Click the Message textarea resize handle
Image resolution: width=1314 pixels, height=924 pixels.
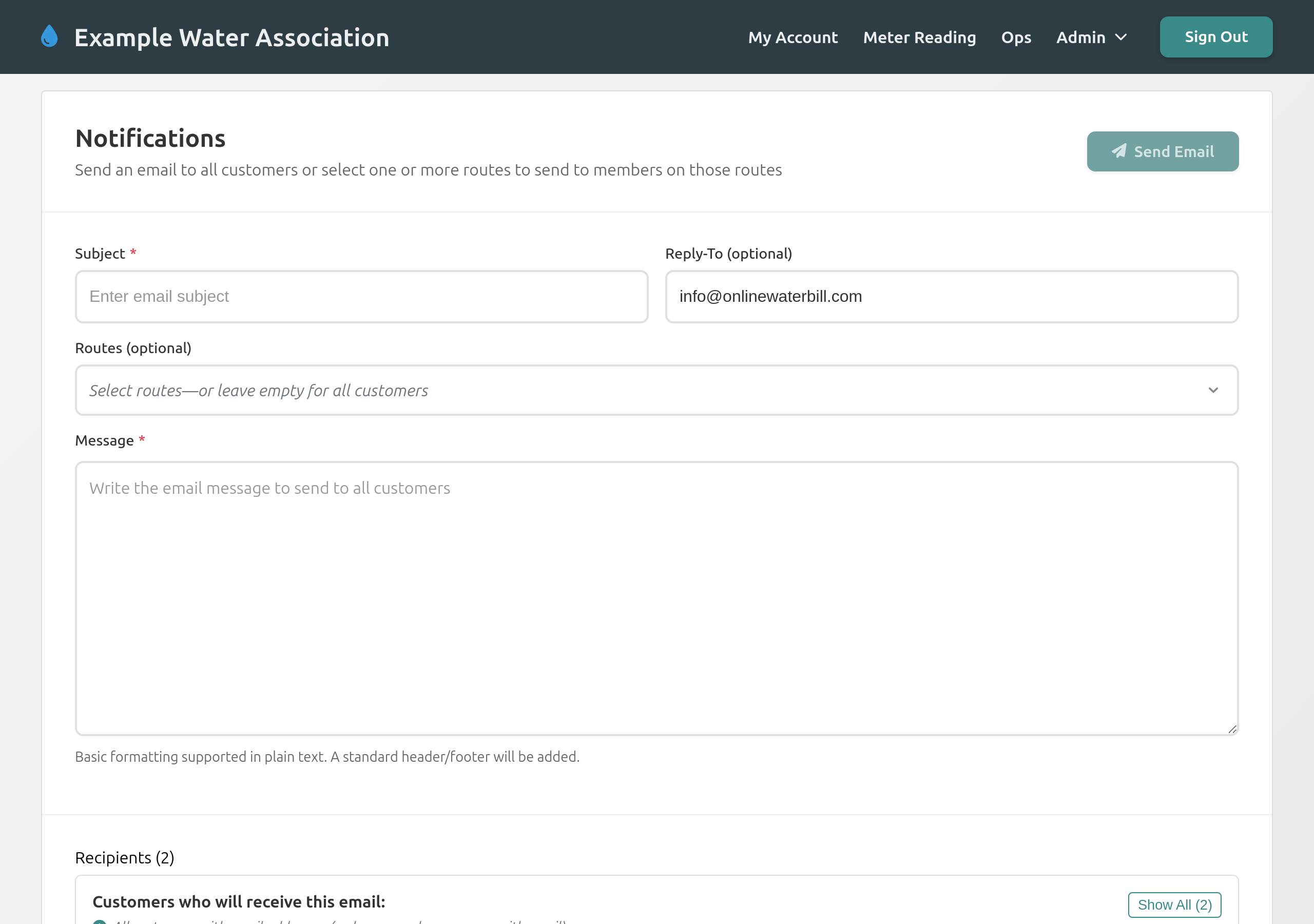(1232, 729)
